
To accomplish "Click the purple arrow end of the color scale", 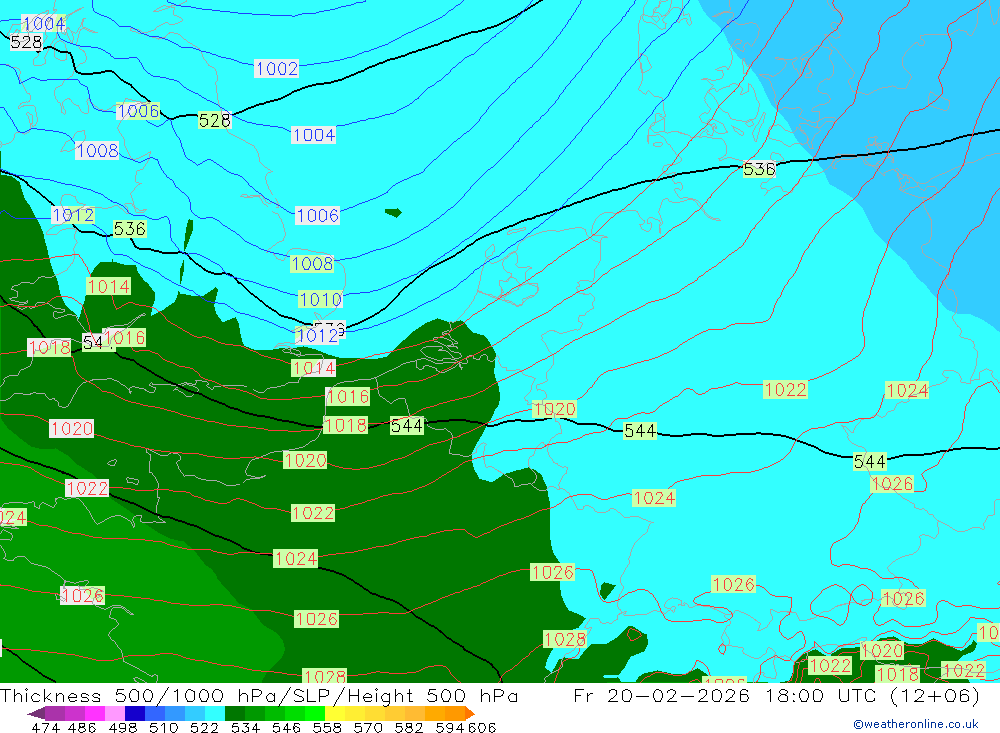I will (36, 713).
